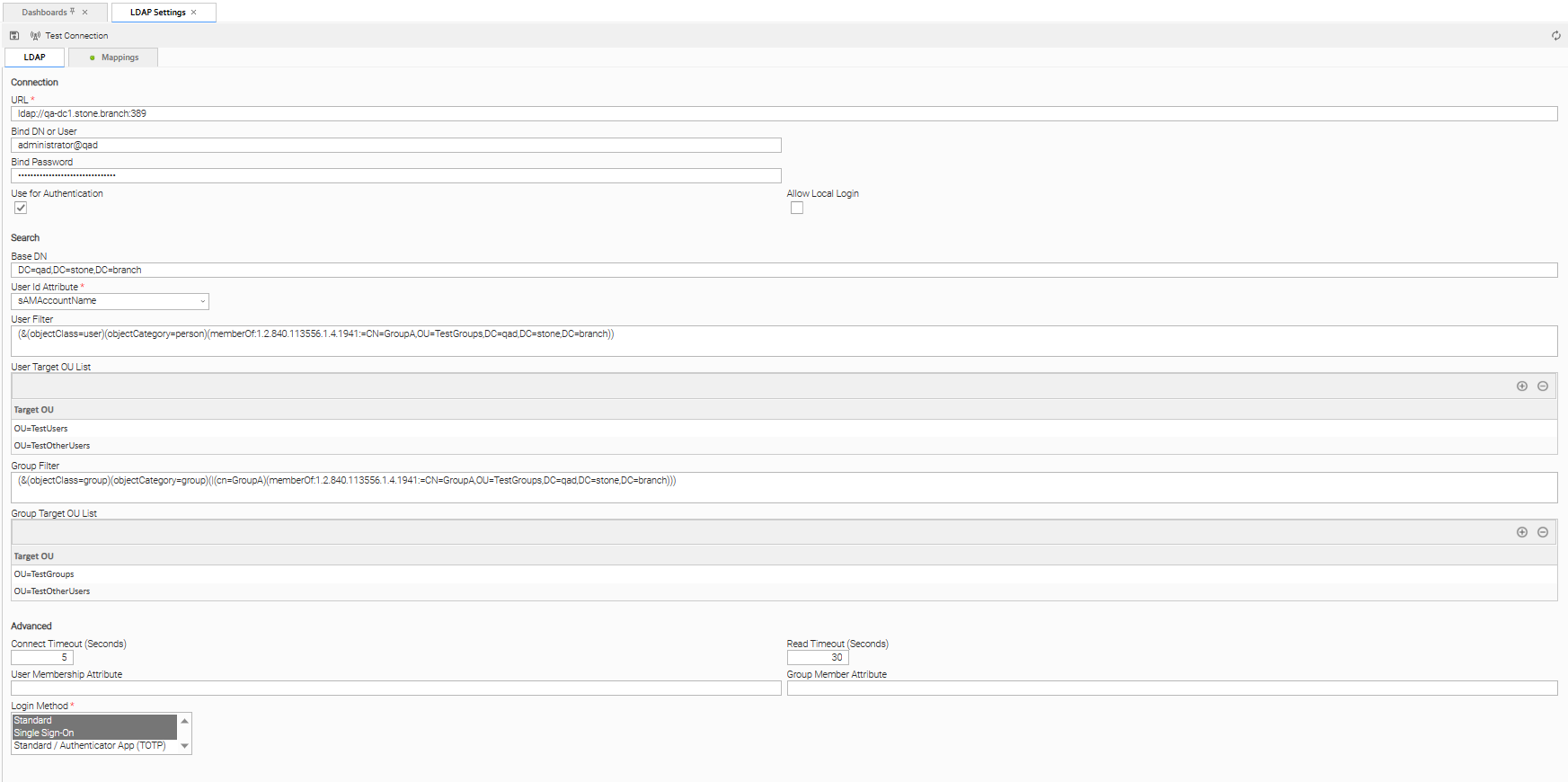Click the Connect Timeout seconds field
1568x782 pixels.
[41, 658]
